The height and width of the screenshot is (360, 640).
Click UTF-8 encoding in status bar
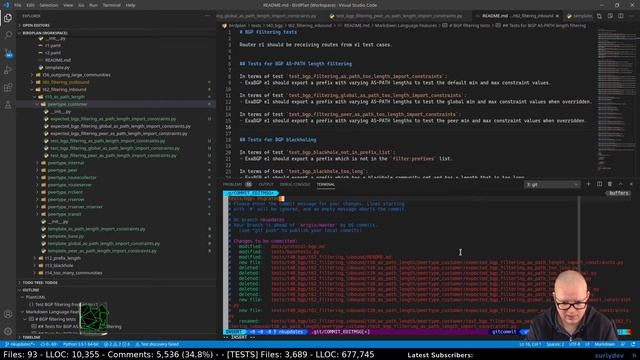coord(574,344)
